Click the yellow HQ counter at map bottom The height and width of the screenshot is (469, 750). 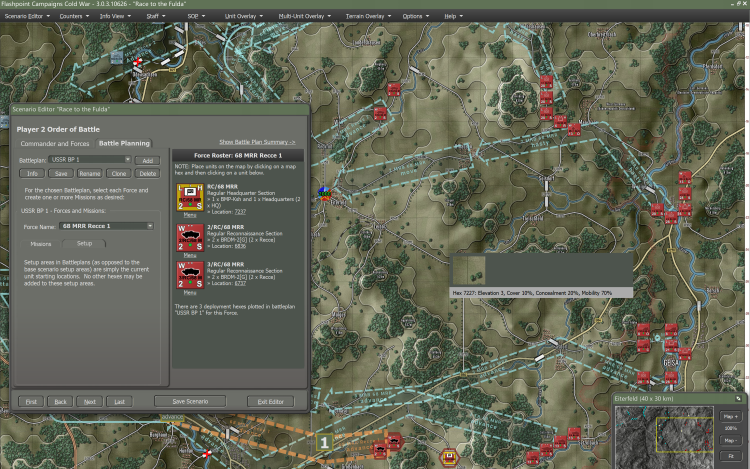449,457
